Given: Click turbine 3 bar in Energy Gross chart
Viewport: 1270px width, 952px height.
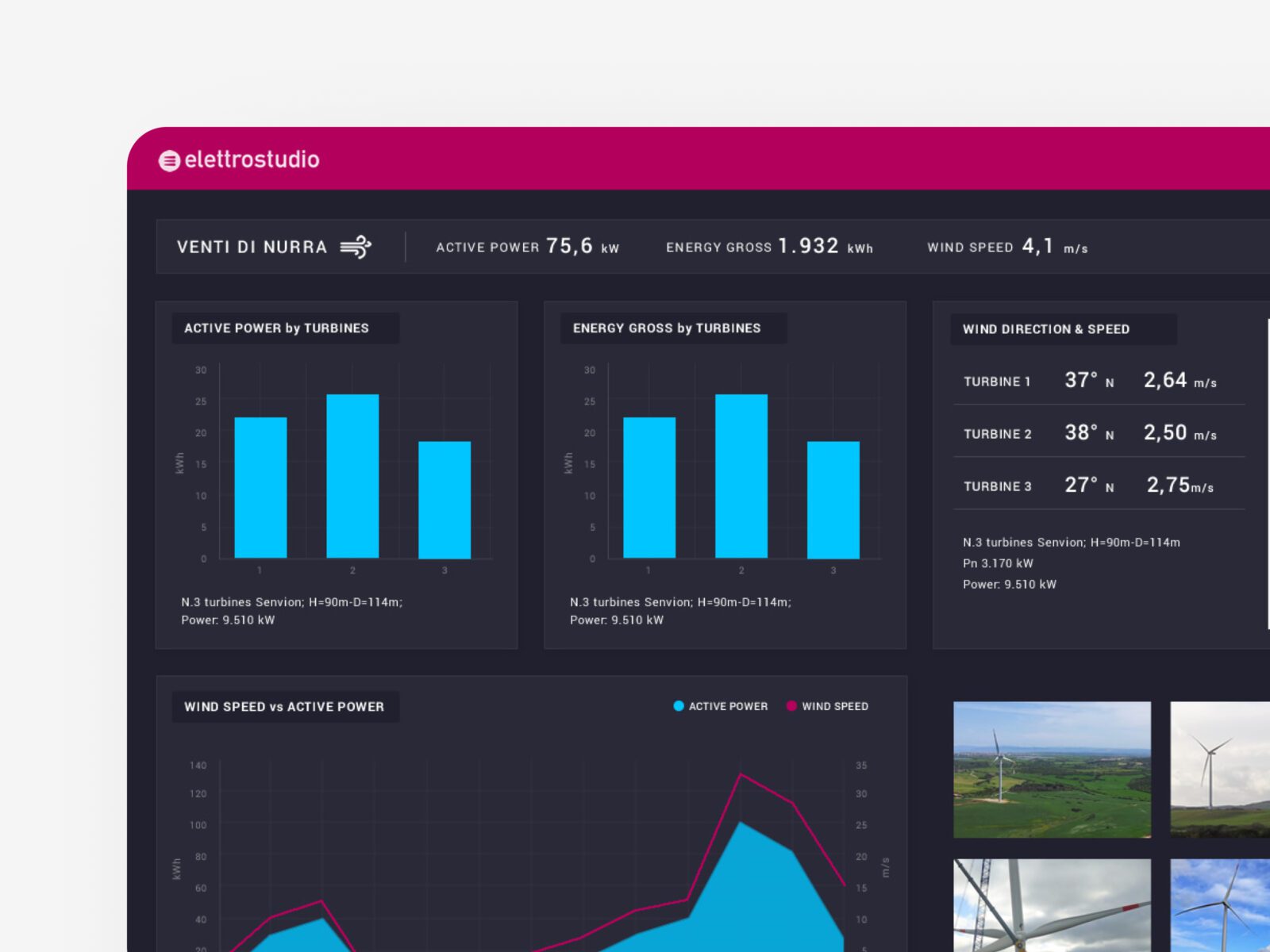Looking at the screenshot, I should [833, 500].
